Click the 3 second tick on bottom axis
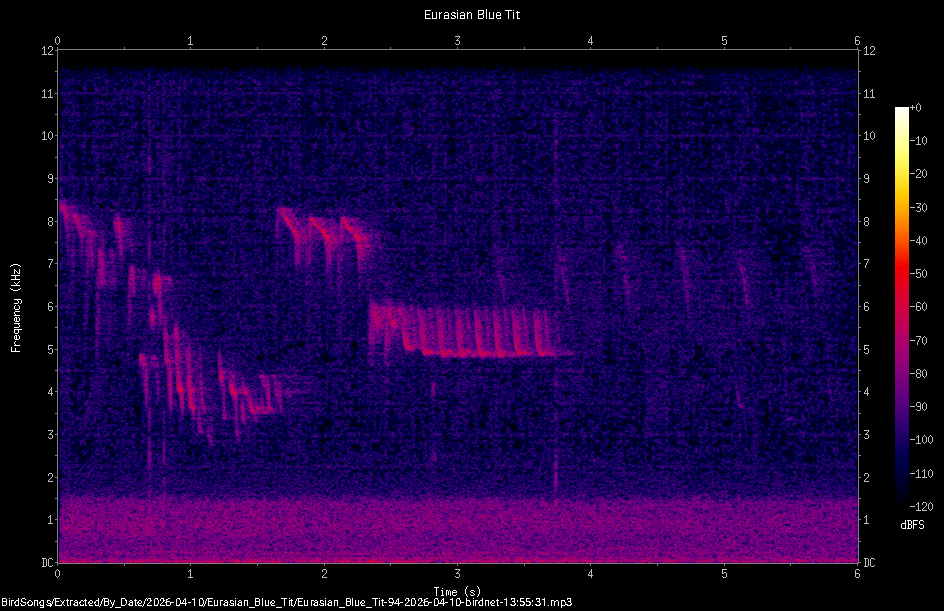This screenshot has width=944, height=611. point(458,575)
